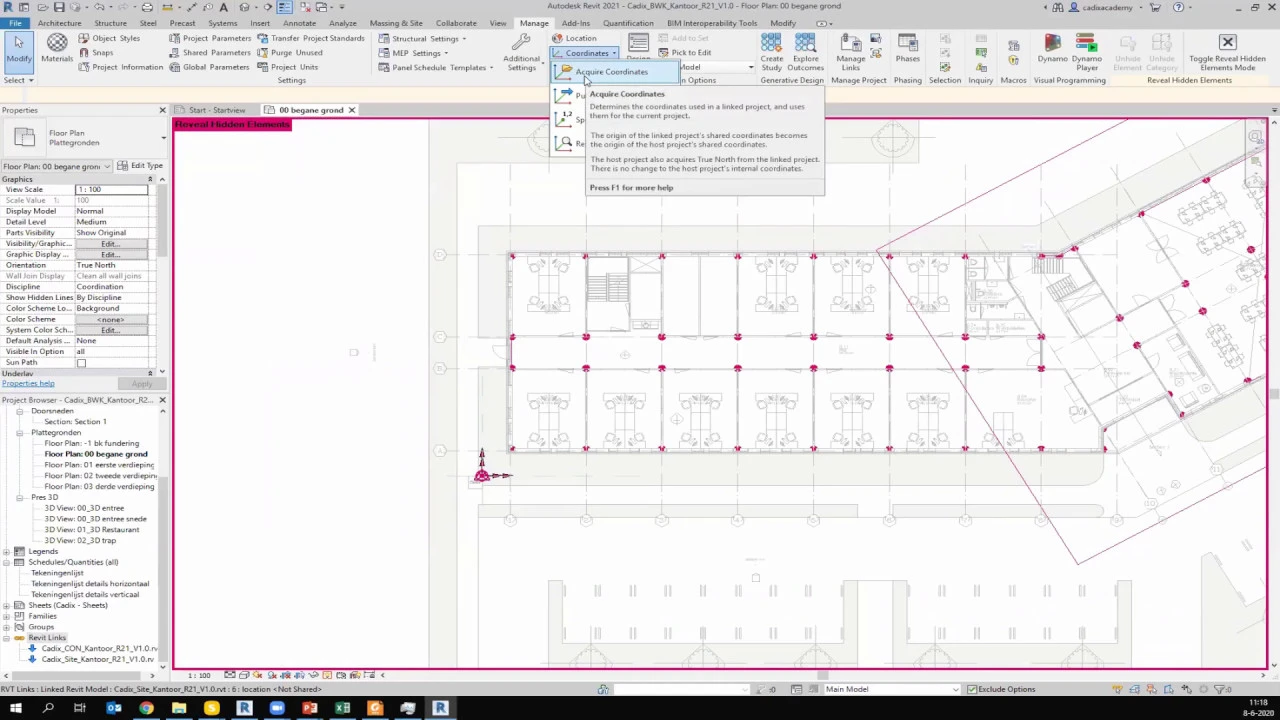Viewport: 1280px width, 720px height.
Task: Select Section: Section 1 in browser
Action: pos(75,422)
